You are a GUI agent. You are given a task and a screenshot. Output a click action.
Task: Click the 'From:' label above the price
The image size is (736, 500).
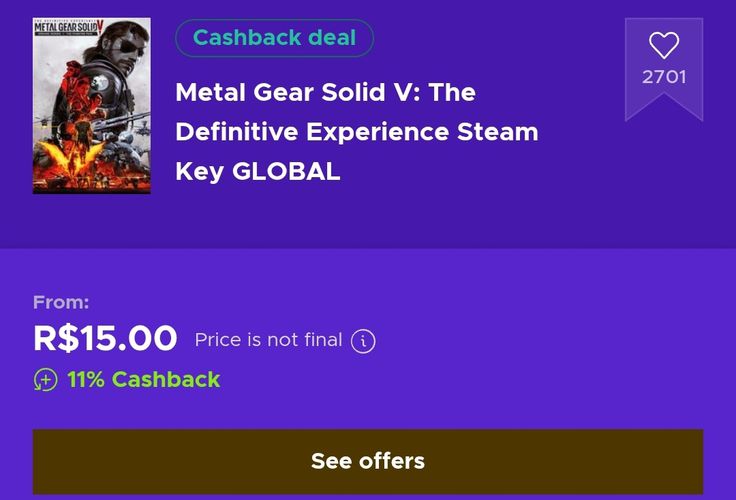(61, 302)
